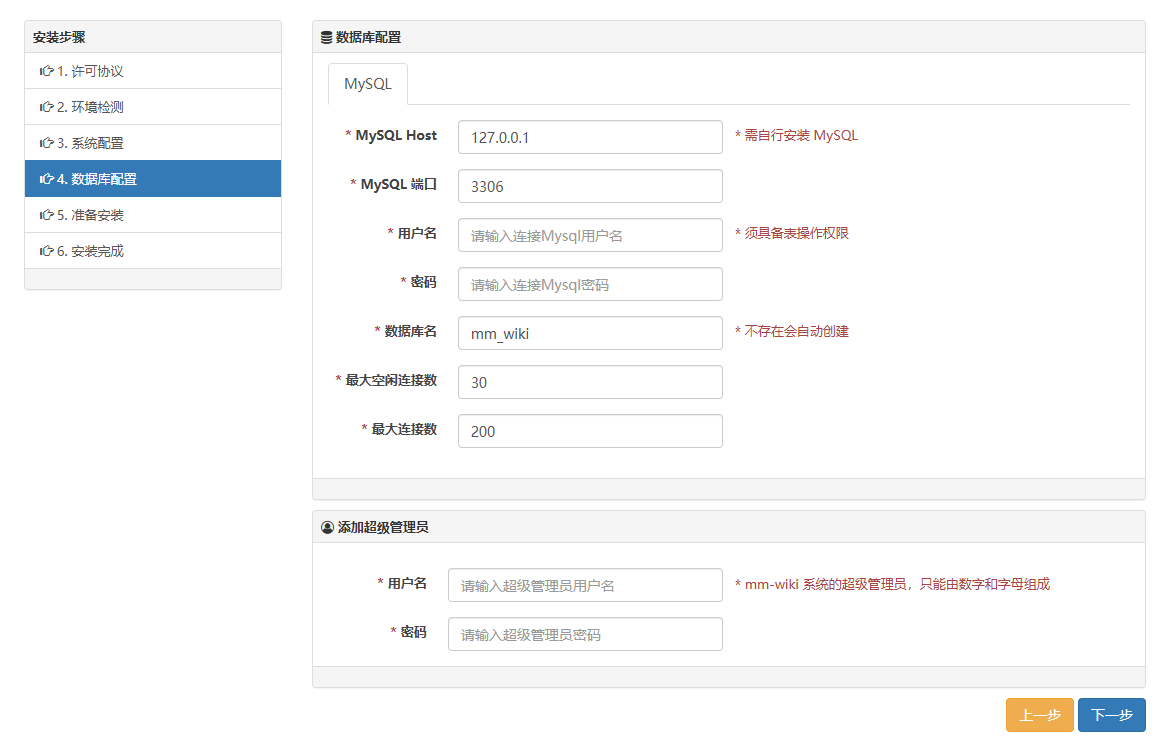Click hand icon beside 数据库配置 step
The width and height of the screenshot is (1159, 744).
[46, 180]
